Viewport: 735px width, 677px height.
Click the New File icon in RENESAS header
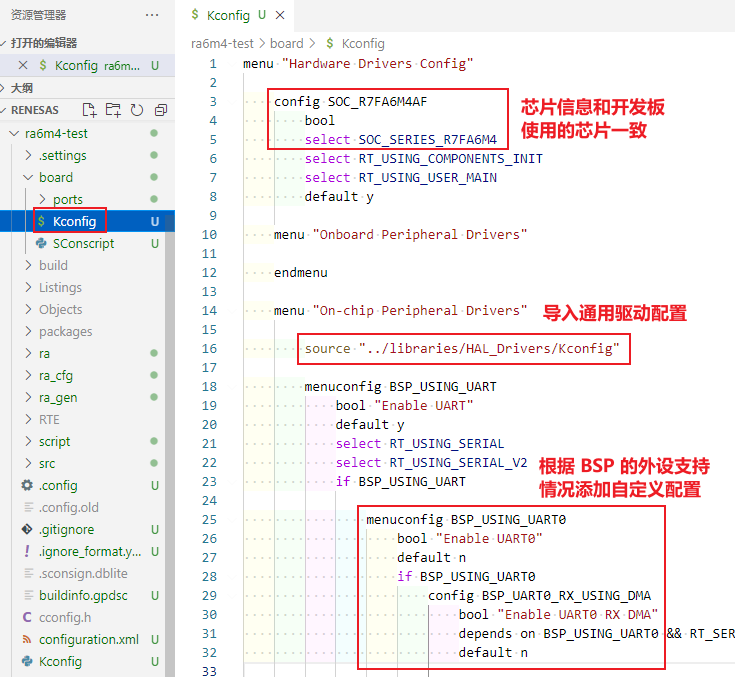click(x=90, y=110)
